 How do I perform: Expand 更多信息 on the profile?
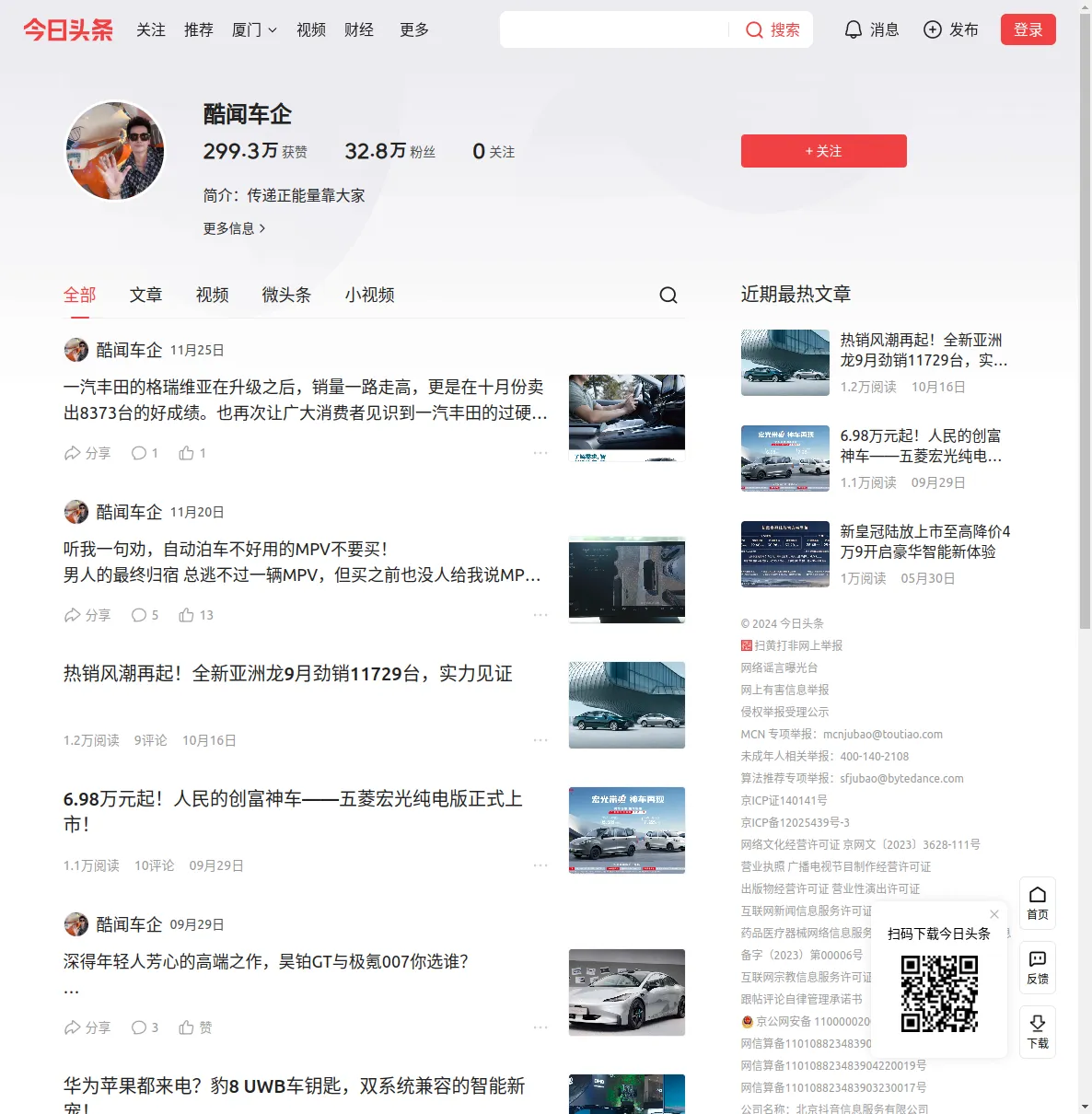pyautogui.click(x=235, y=228)
